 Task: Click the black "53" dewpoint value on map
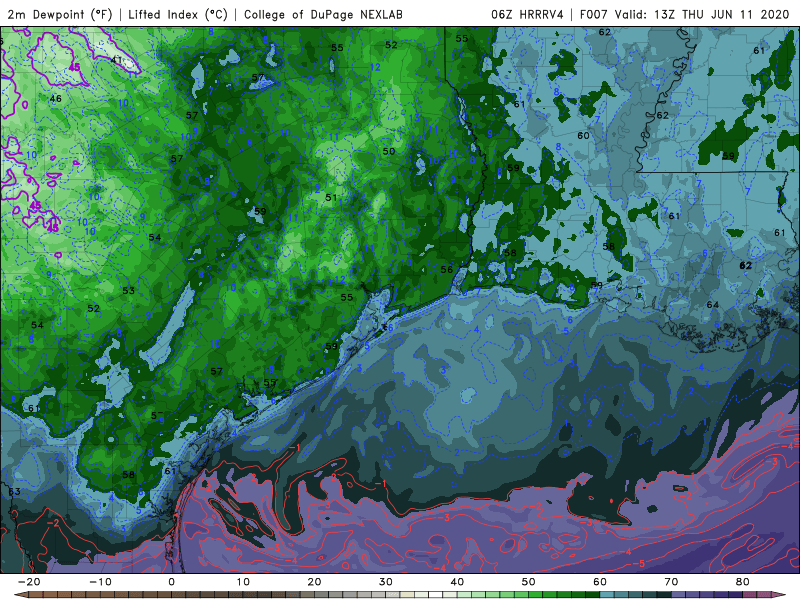[x=129, y=291]
